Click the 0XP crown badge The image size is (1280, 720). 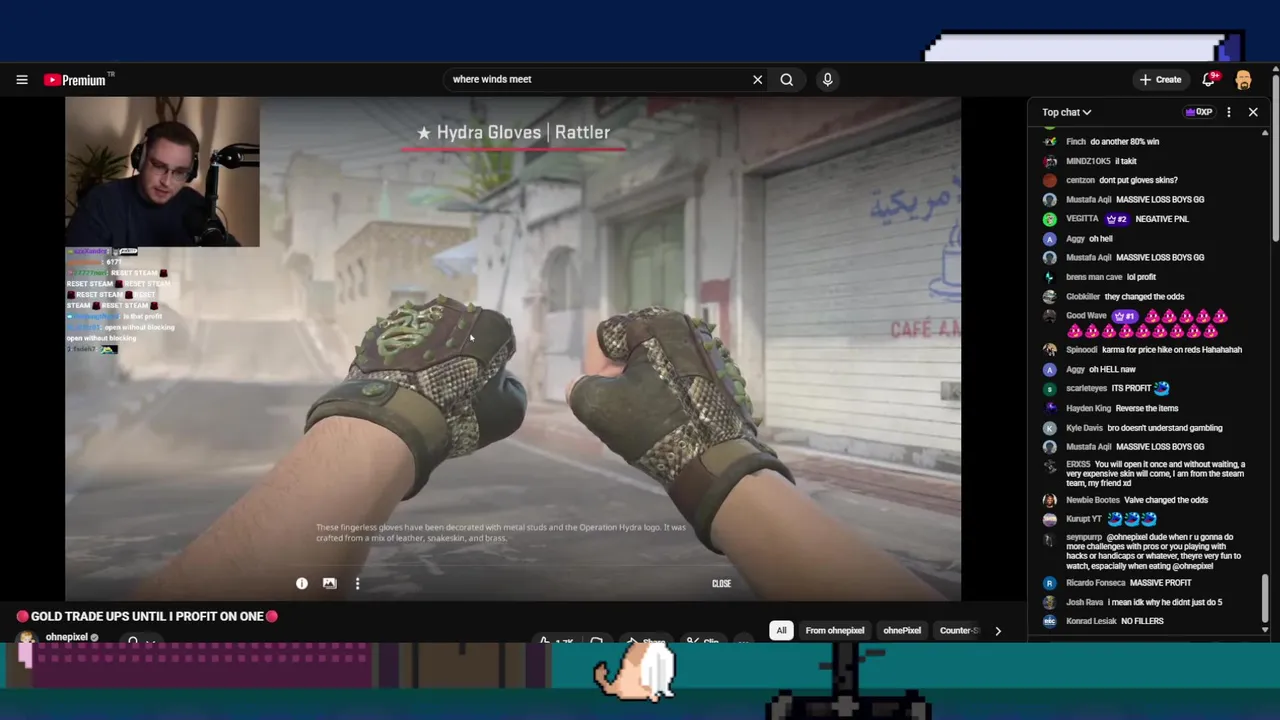point(1199,112)
